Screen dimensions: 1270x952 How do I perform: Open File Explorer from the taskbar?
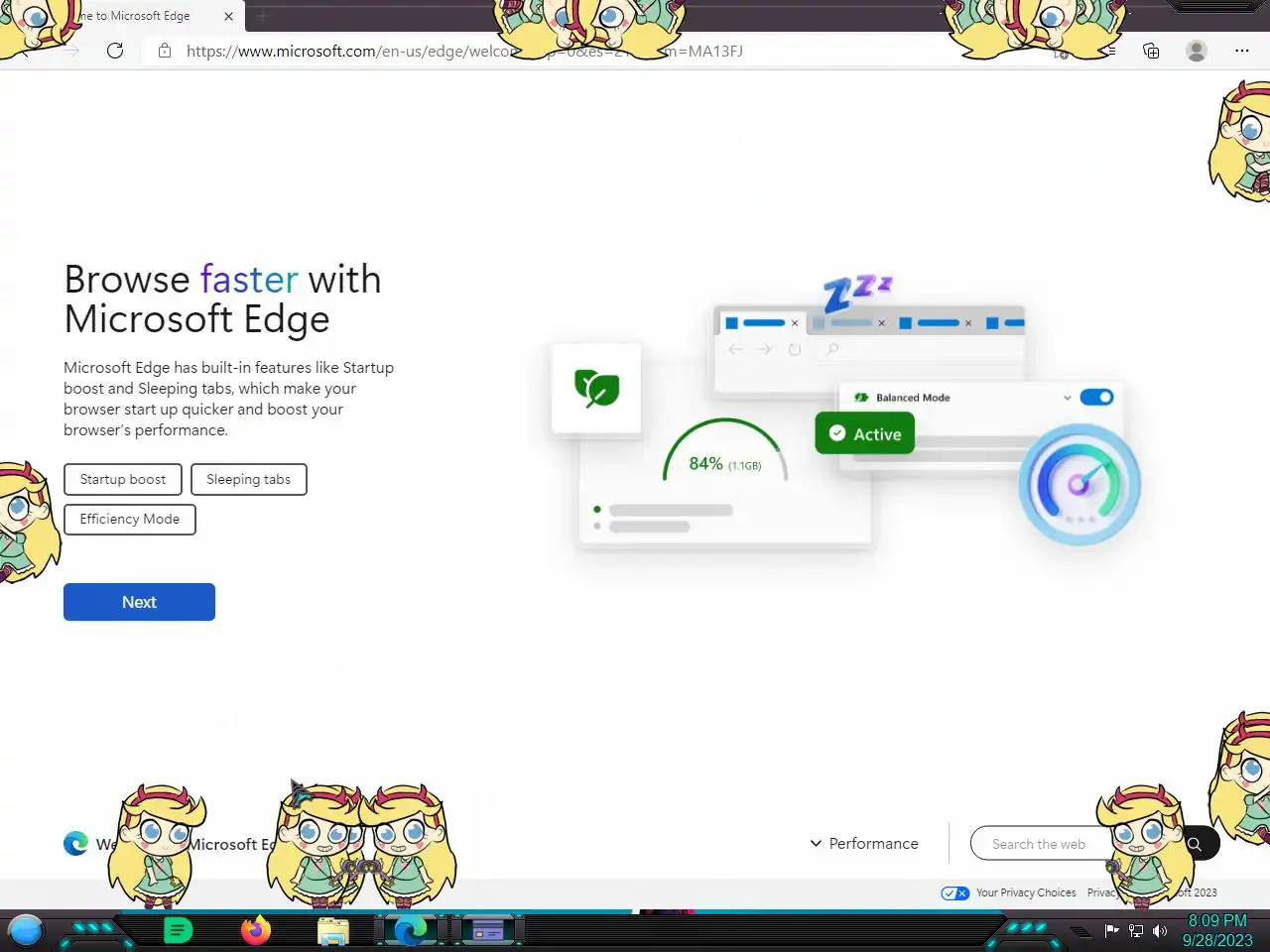(333, 930)
